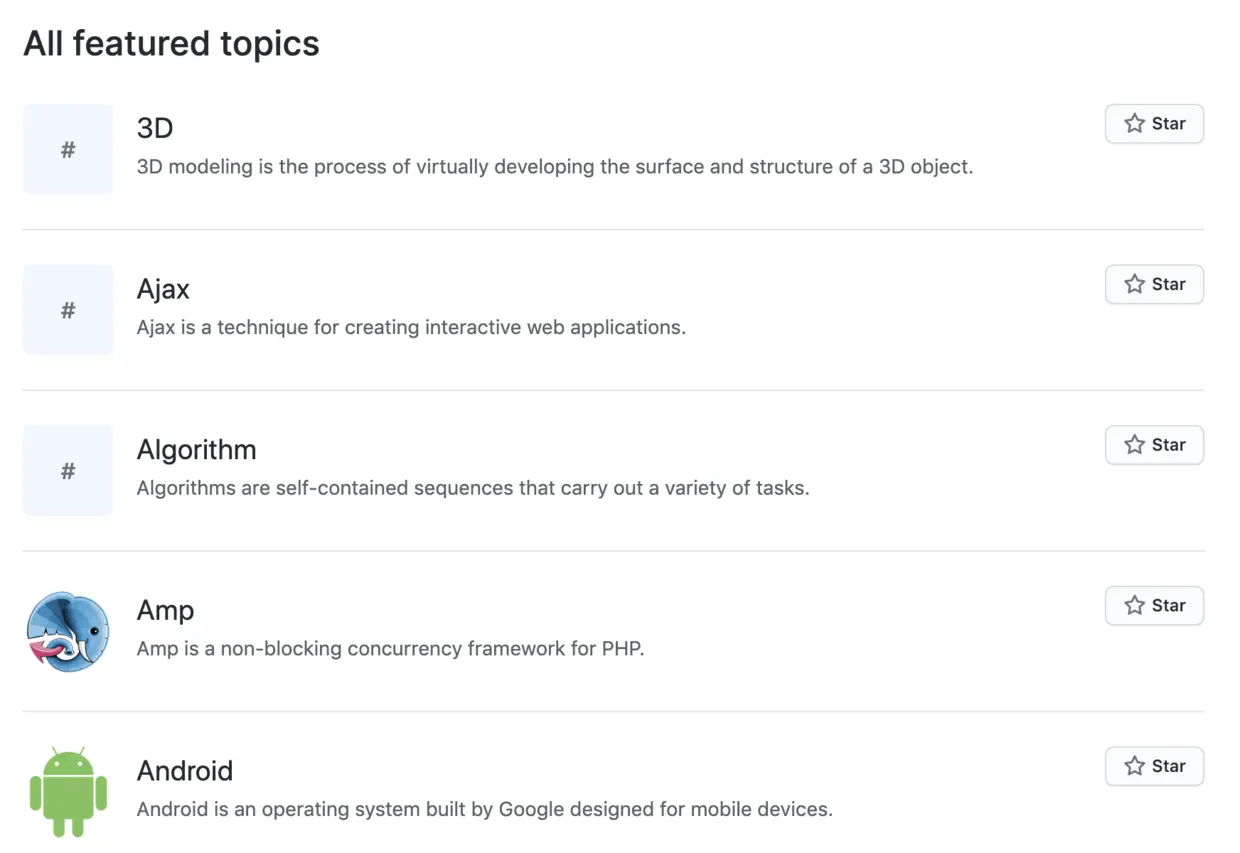Open the Amp topic title link
Viewport: 1240px width, 853px height.
[x=165, y=610]
